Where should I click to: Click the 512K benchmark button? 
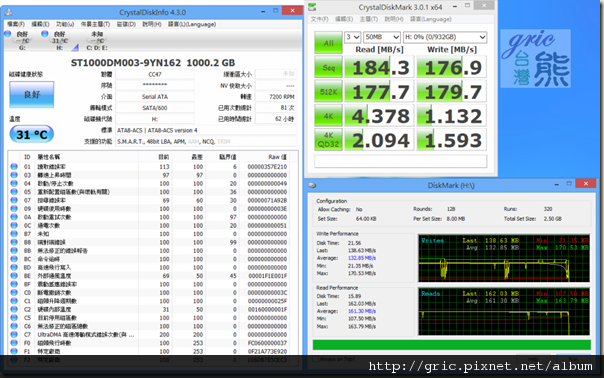(328, 91)
